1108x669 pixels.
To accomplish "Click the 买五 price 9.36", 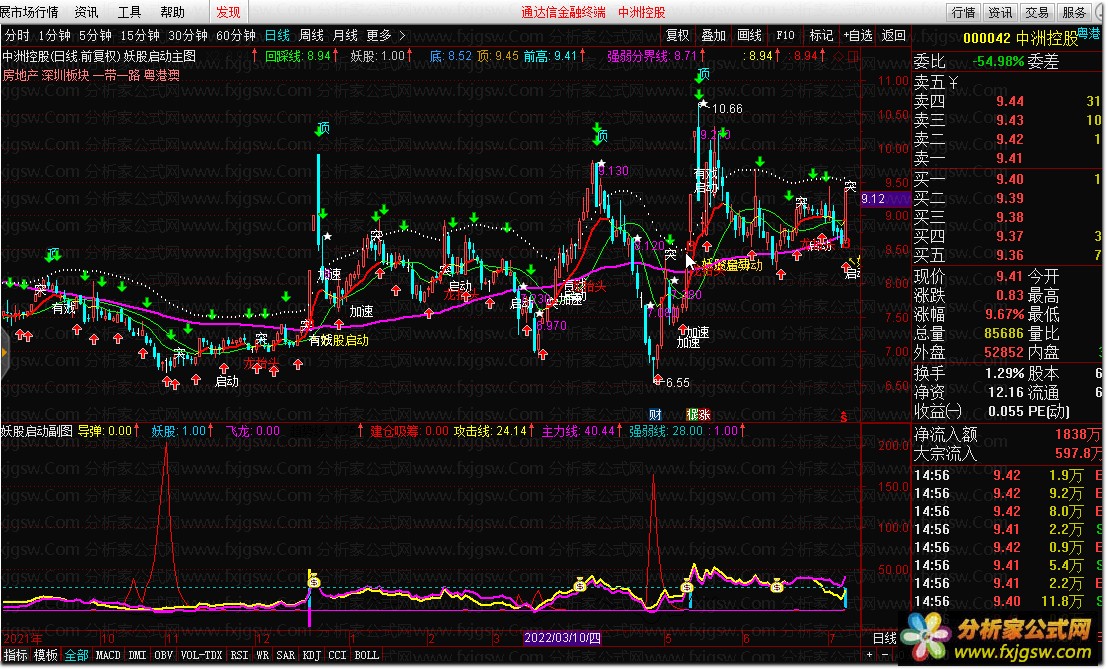I will (x=1010, y=255).
